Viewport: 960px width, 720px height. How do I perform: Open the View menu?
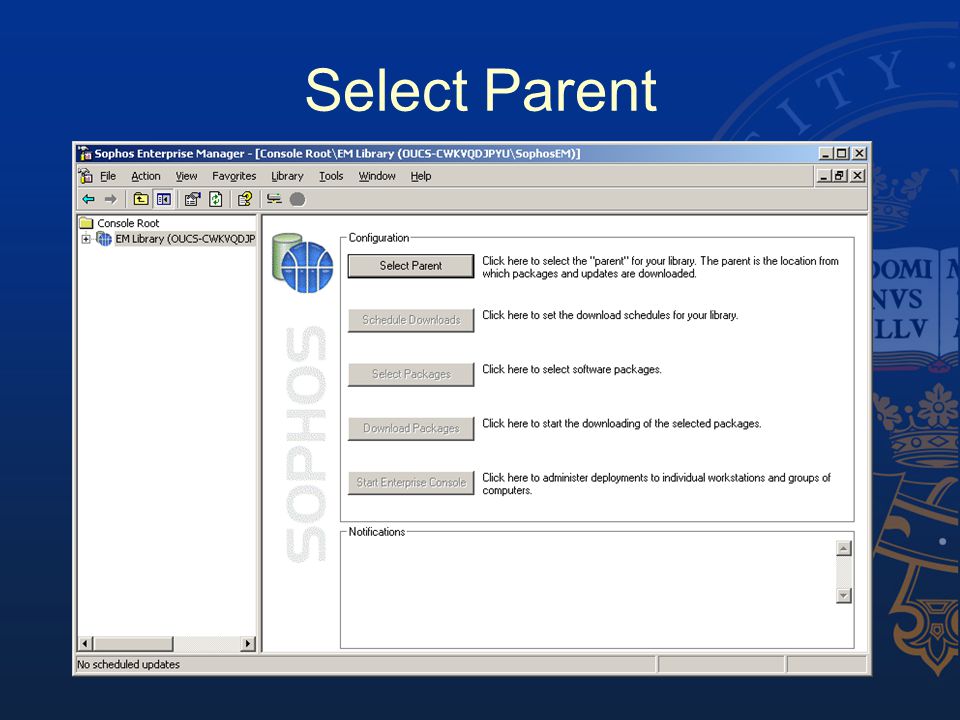(186, 176)
